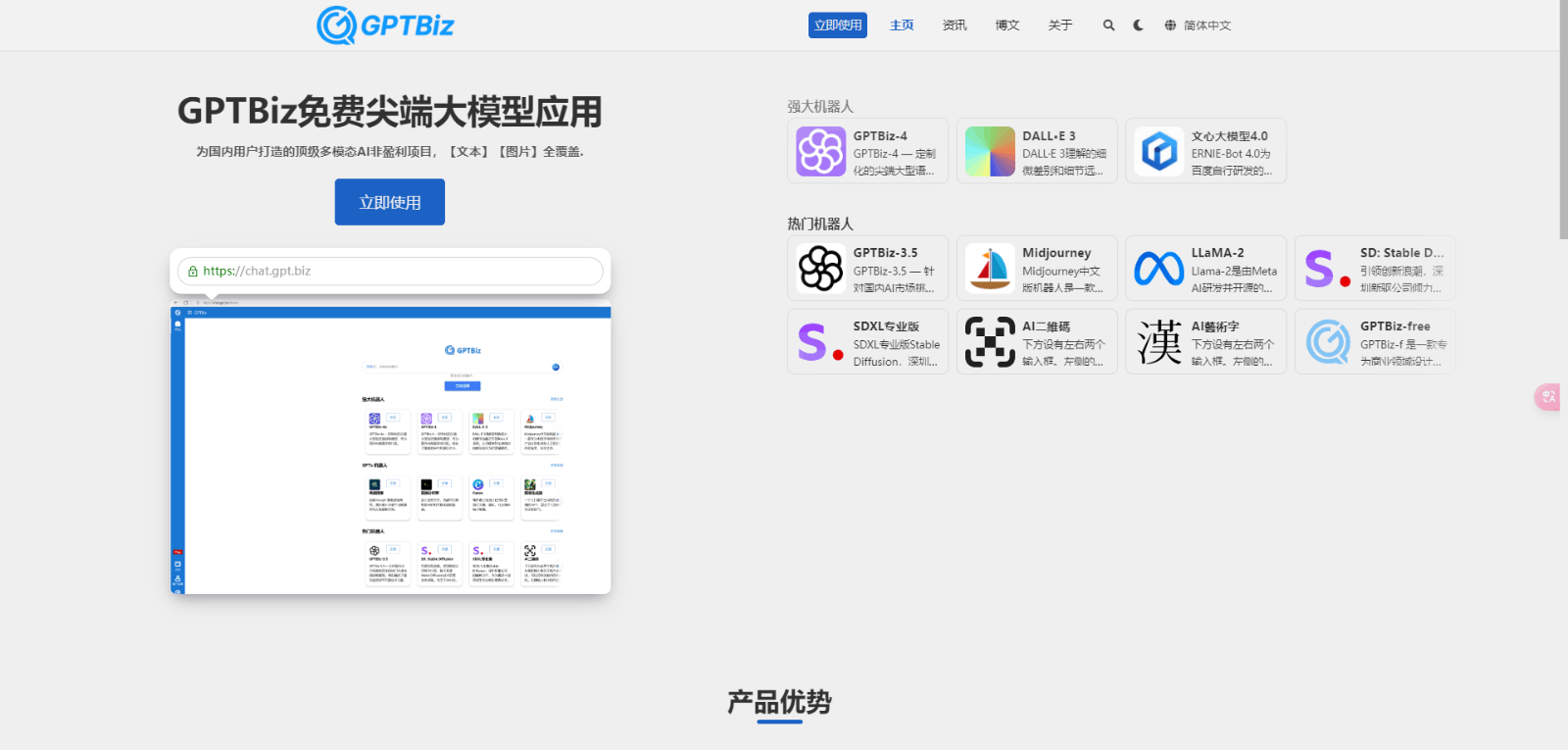Open the SDXL专业版 card title

click(x=886, y=326)
